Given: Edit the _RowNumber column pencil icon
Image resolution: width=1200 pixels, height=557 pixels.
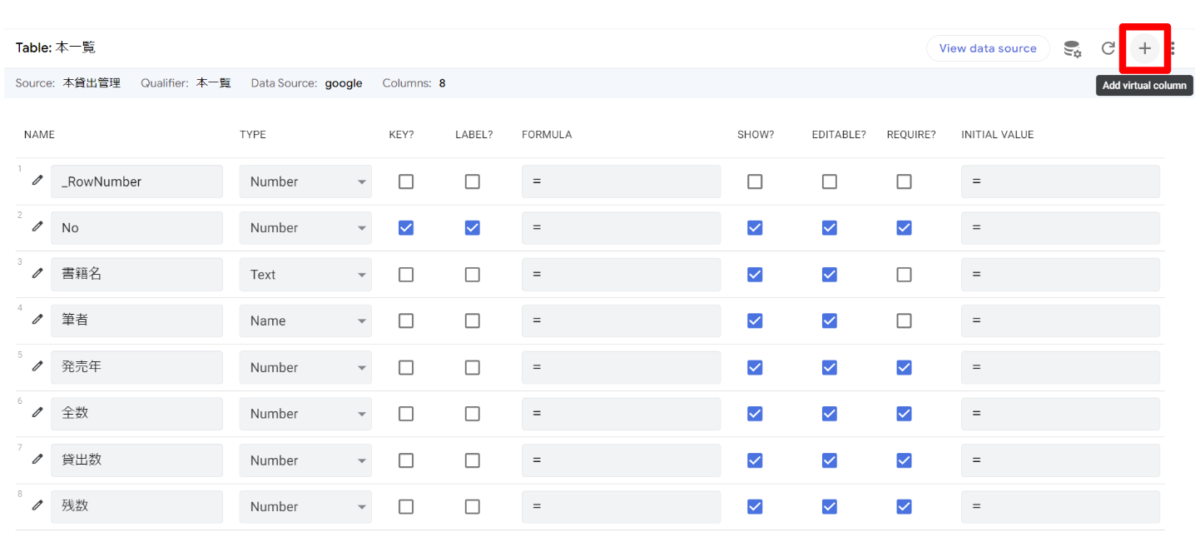Looking at the screenshot, I should pos(37,181).
